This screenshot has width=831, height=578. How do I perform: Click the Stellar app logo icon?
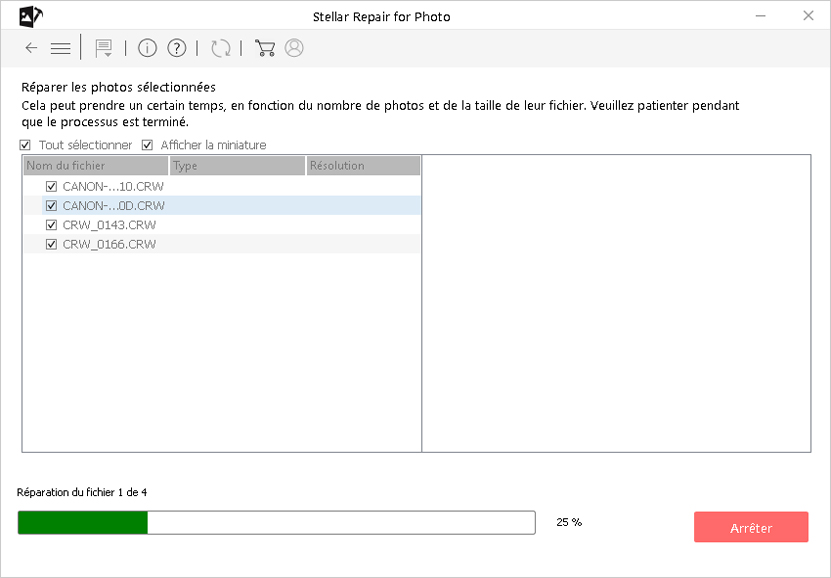click(30, 15)
